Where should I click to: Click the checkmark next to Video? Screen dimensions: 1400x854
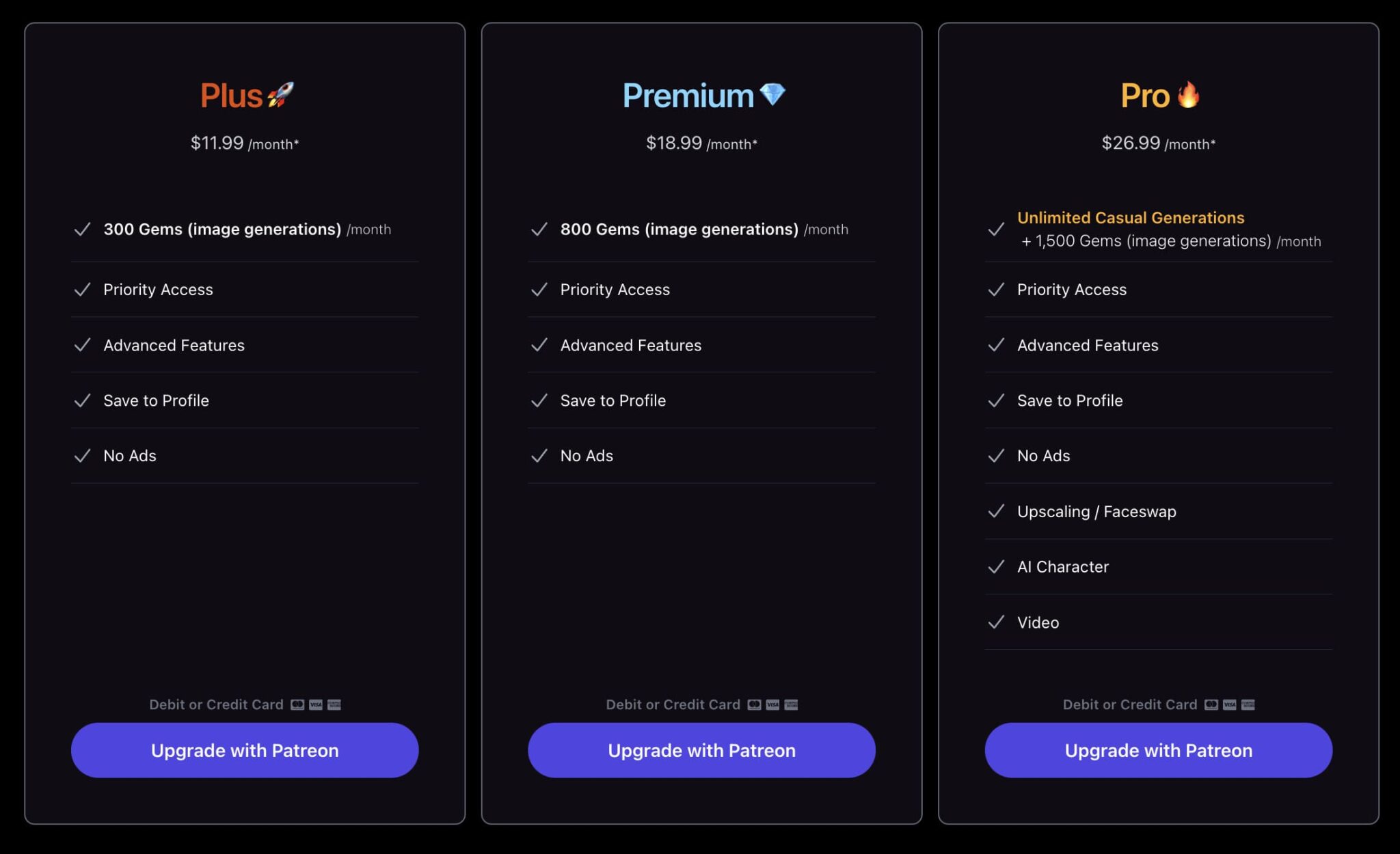coord(996,622)
